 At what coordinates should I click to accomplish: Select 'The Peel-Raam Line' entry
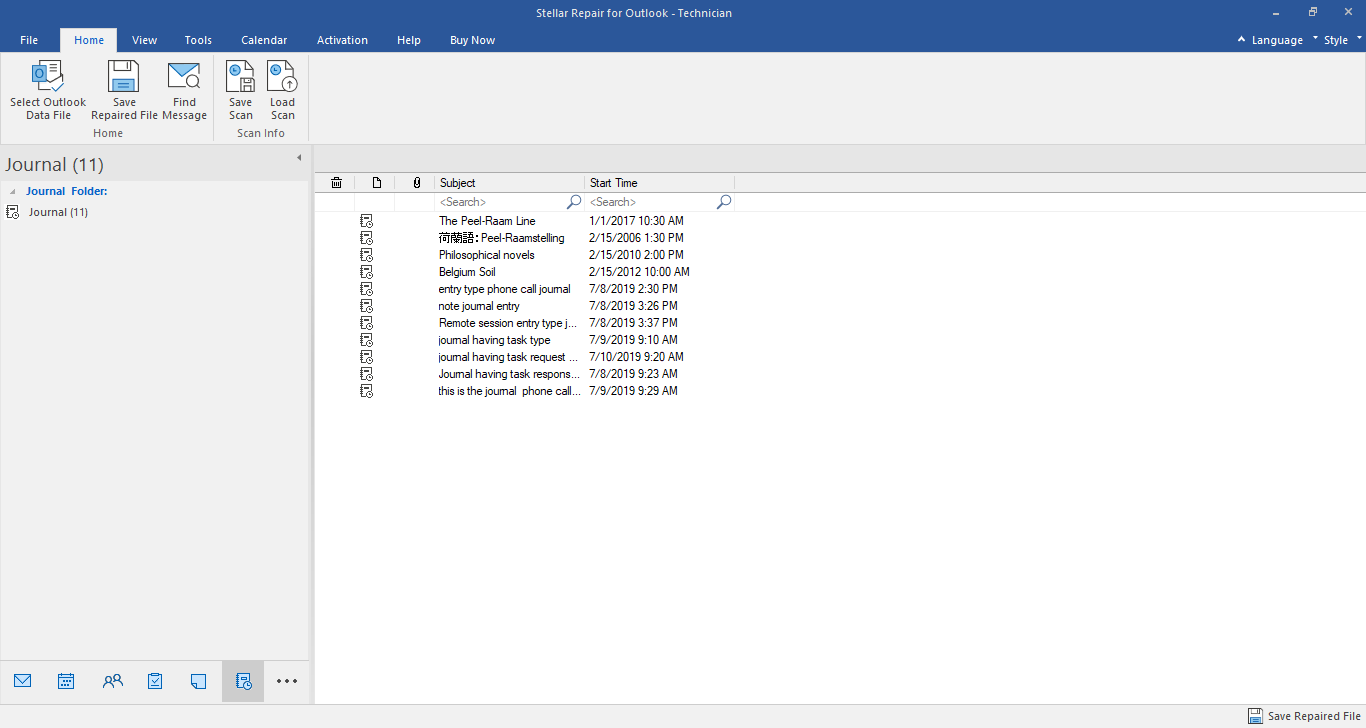pos(487,221)
